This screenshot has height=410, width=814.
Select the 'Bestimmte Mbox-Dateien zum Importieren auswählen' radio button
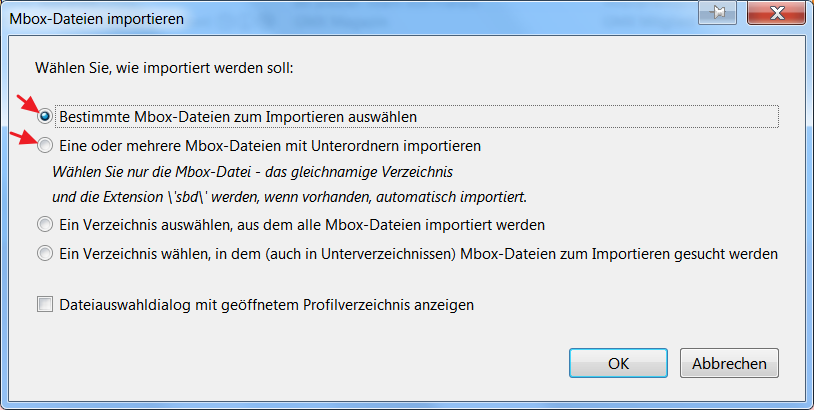tap(45, 116)
